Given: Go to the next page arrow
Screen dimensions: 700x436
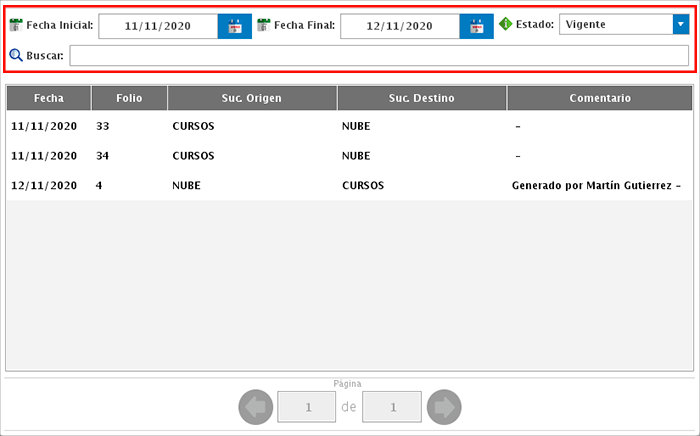Looking at the screenshot, I should pyautogui.click(x=443, y=407).
